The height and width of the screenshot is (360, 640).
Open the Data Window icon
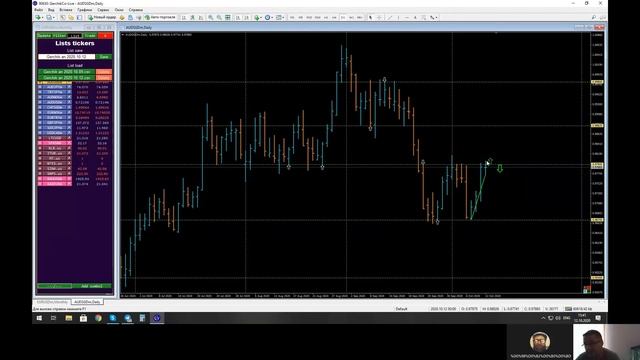[71, 18]
